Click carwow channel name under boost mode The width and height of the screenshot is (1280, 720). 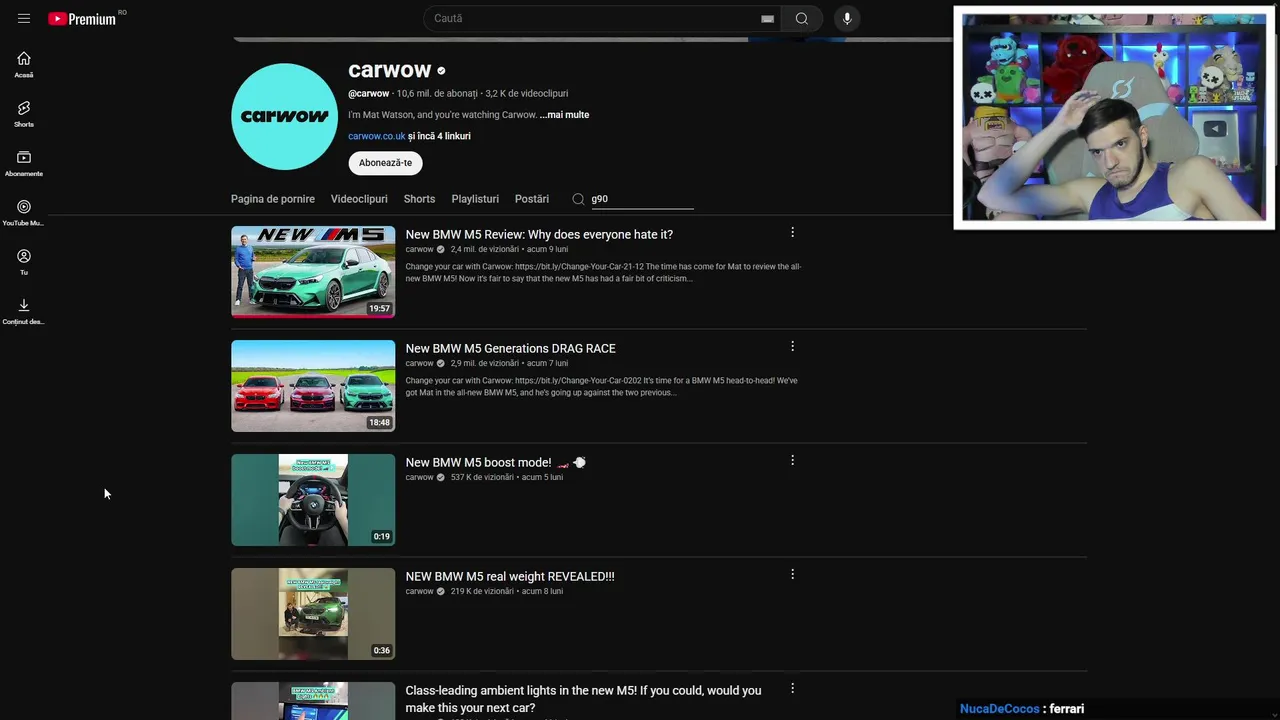[419, 478]
